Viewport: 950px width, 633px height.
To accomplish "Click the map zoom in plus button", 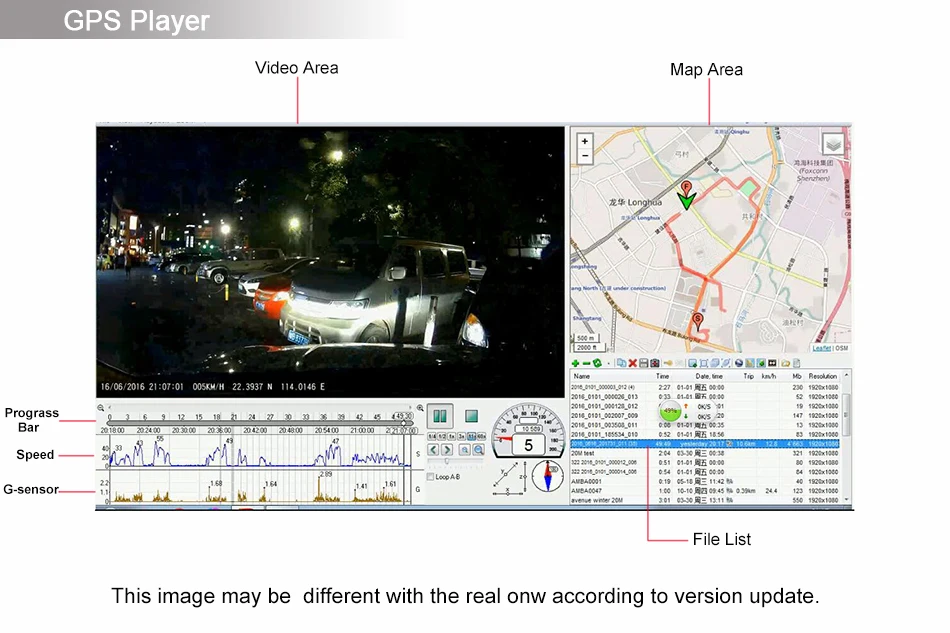I will (x=585, y=141).
